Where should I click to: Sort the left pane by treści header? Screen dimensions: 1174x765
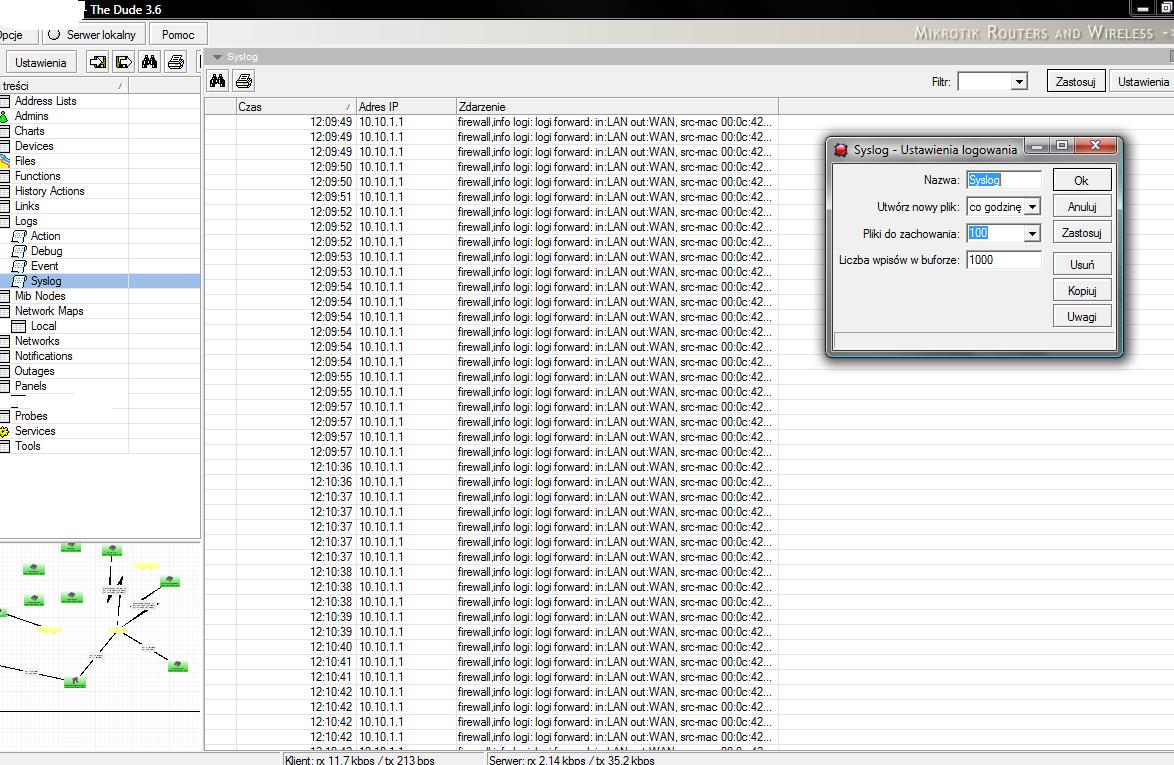pyautogui.click(x=64, y=86)
